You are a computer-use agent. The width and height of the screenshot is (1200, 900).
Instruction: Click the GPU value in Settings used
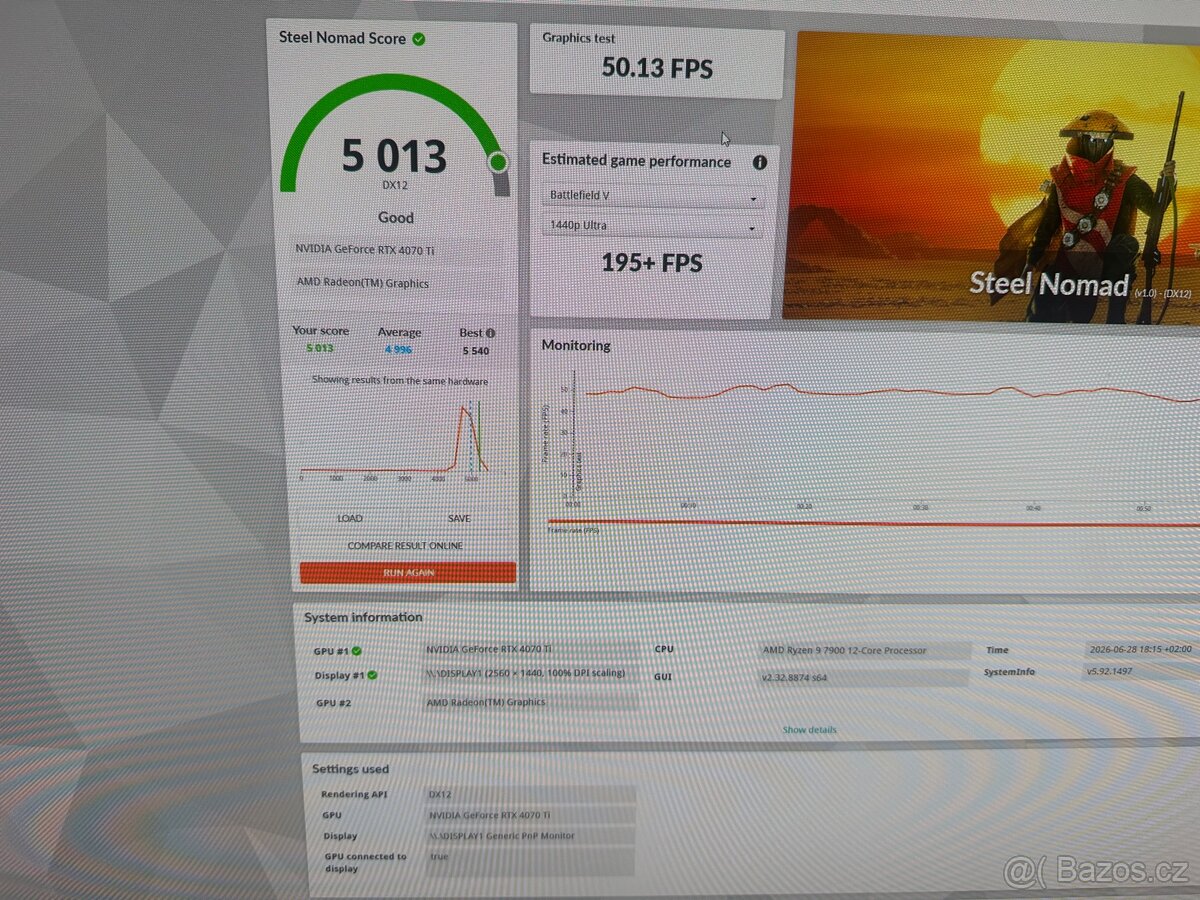530,815
